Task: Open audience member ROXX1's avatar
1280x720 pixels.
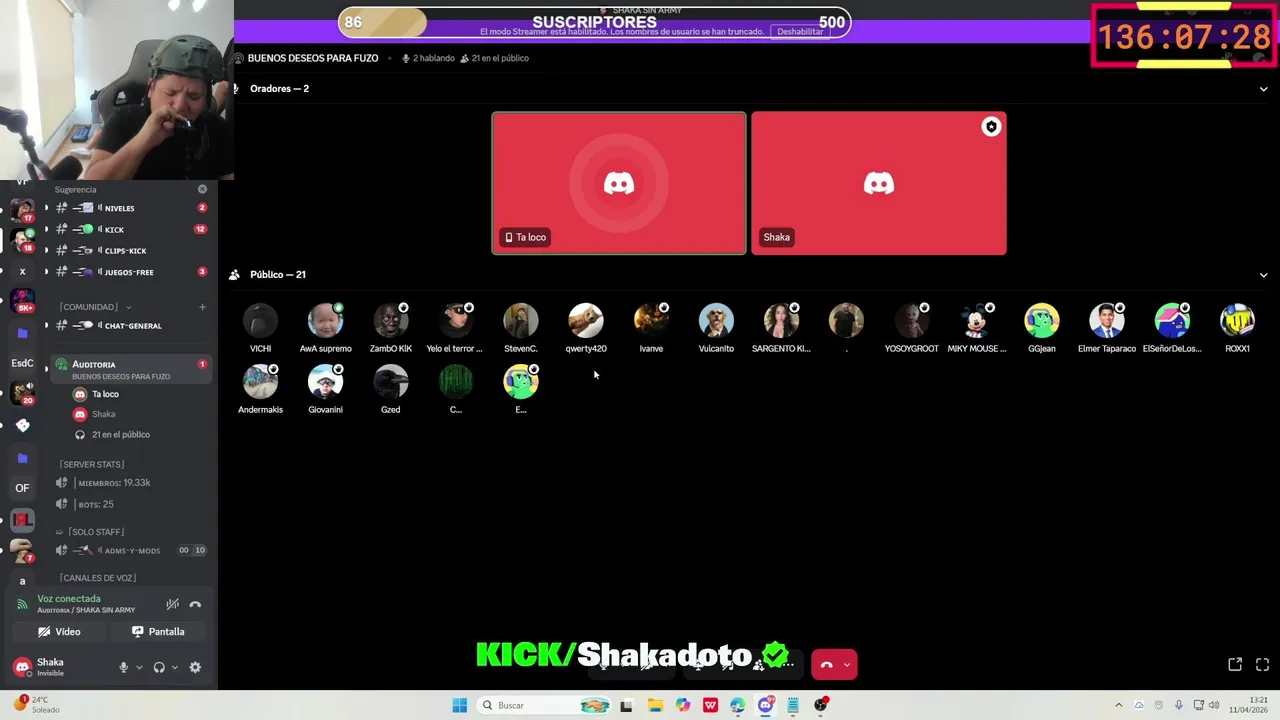Action: (x=1238, y=321)
